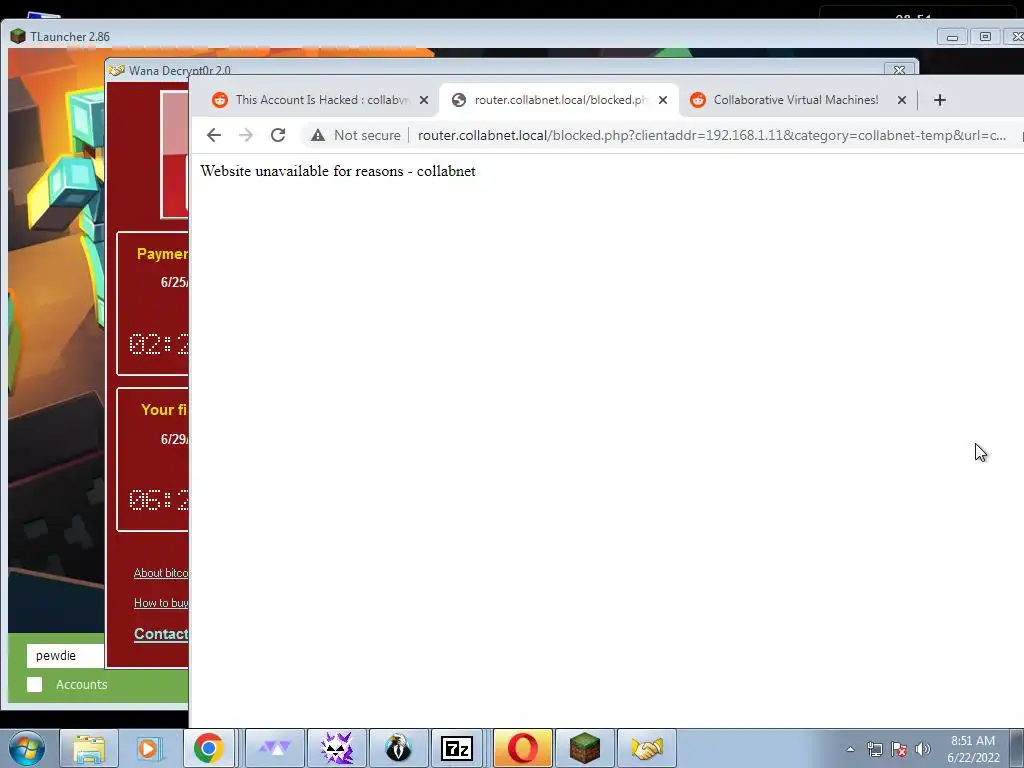Image resolution: width=1024 pixels, height=768 pixels.
Task: Open 7-Zip from the taskbar
Action: click(457, 748)
